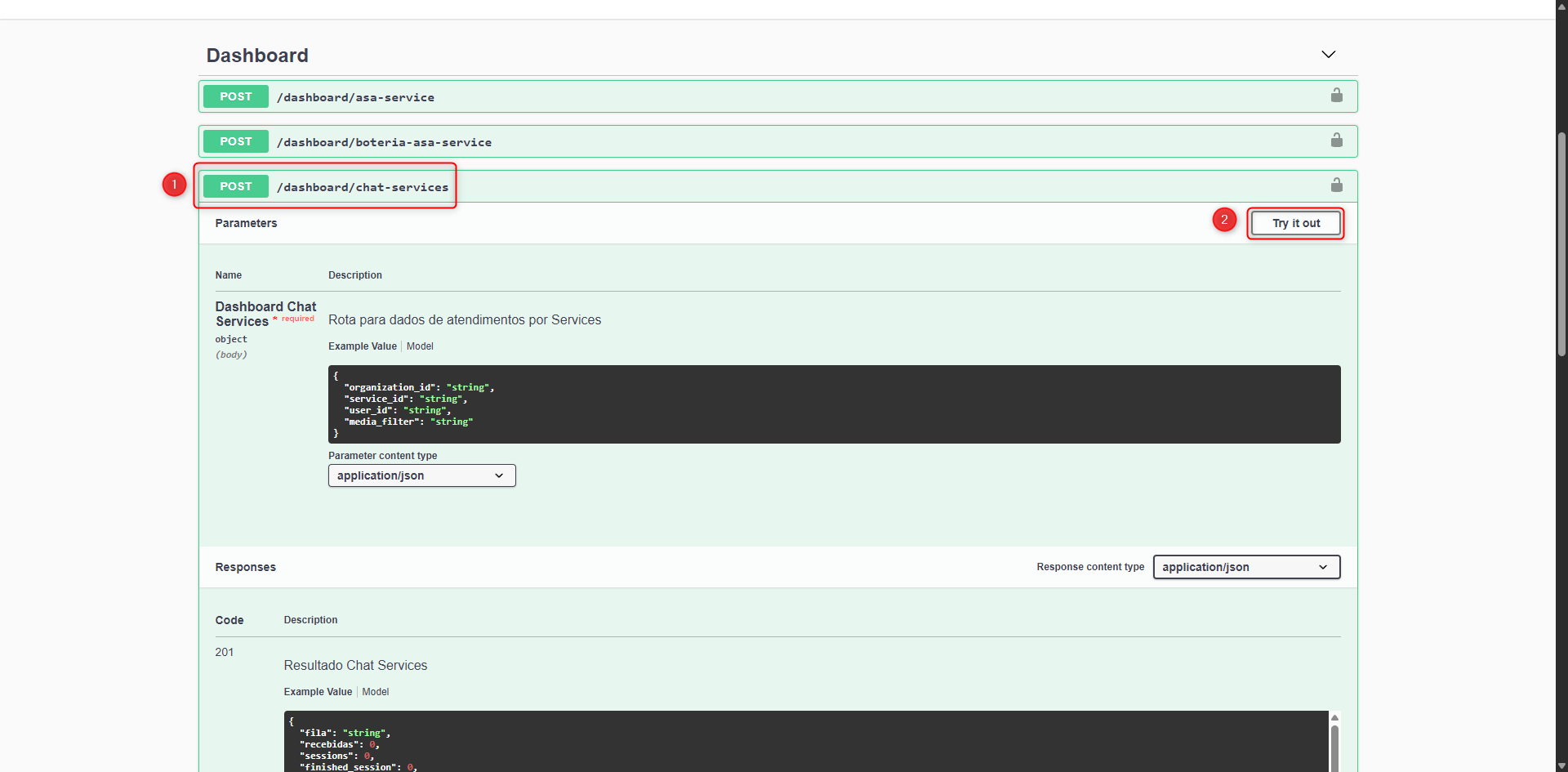Collapse the Dashboard section with the chevron
The image size is (1568, 772).
(1328, 55)
